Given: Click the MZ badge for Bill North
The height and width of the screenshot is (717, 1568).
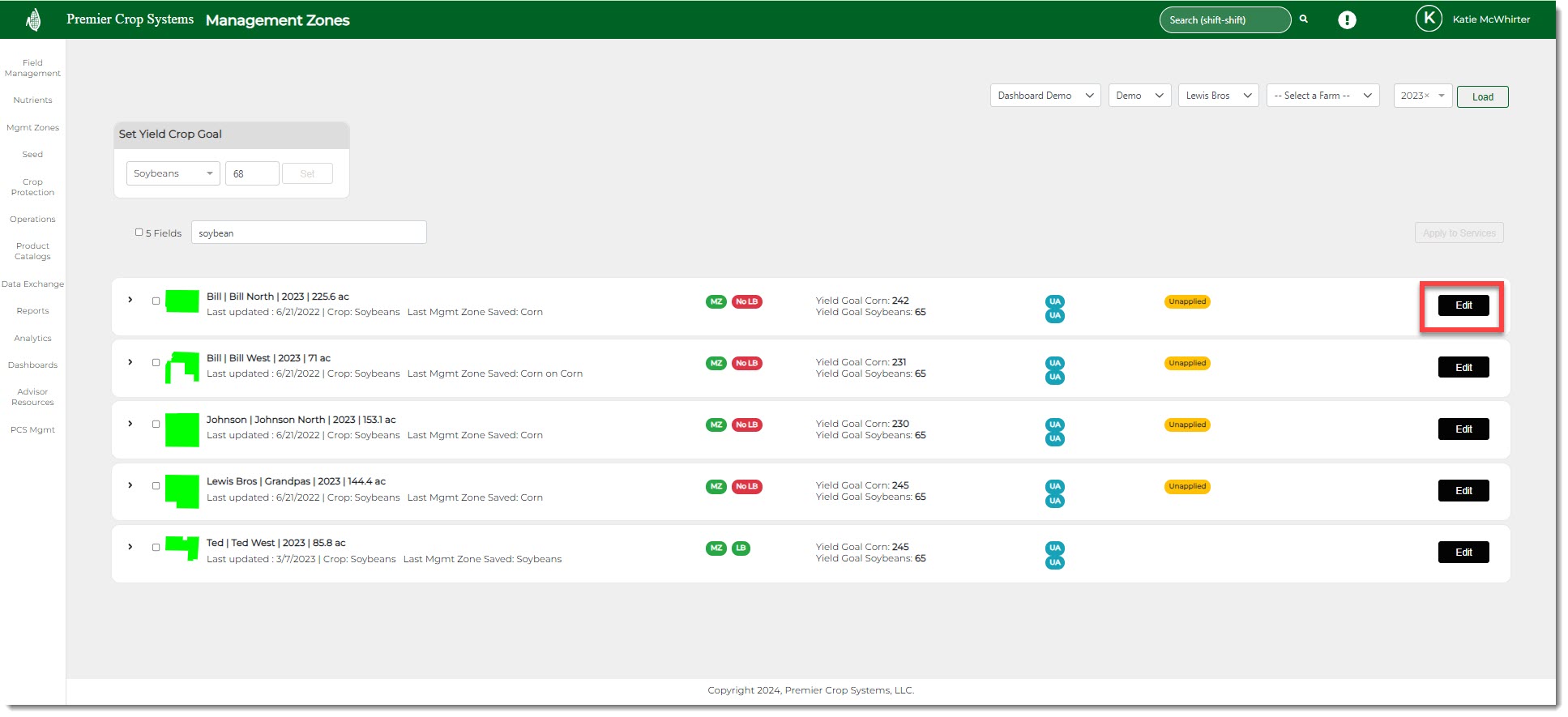Looking at the screenshot, I should (x=716, y=301).
